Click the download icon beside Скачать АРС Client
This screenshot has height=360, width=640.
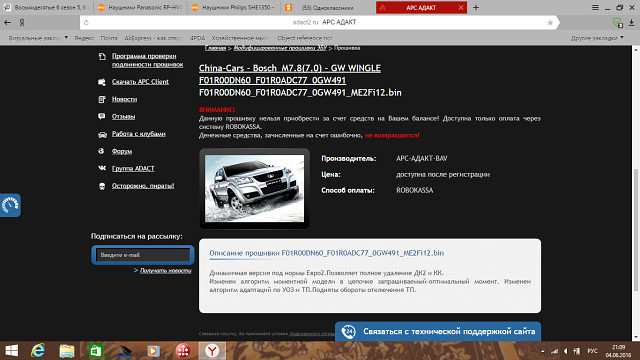[x=102, y=82]
